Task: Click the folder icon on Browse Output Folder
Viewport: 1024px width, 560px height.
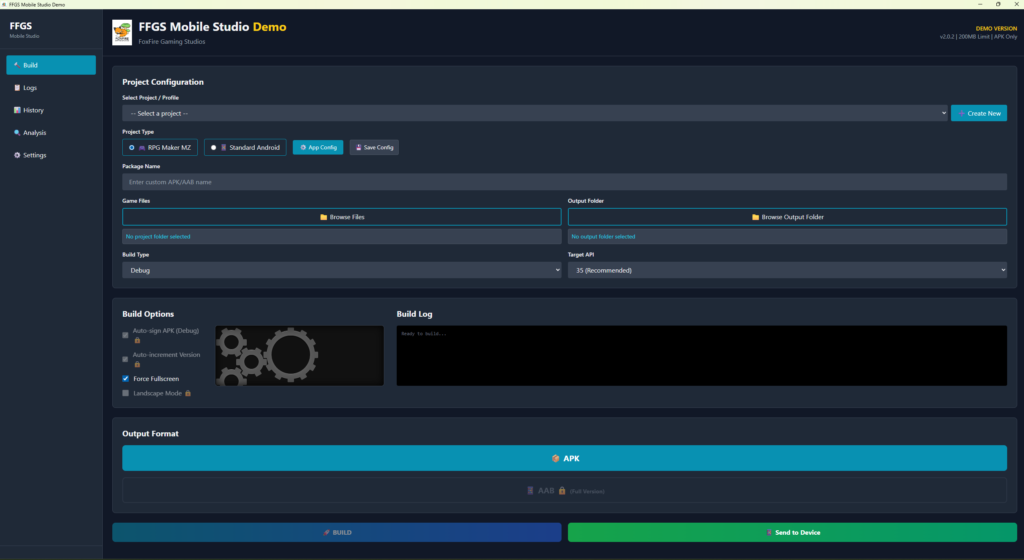Action: point(756,217)
